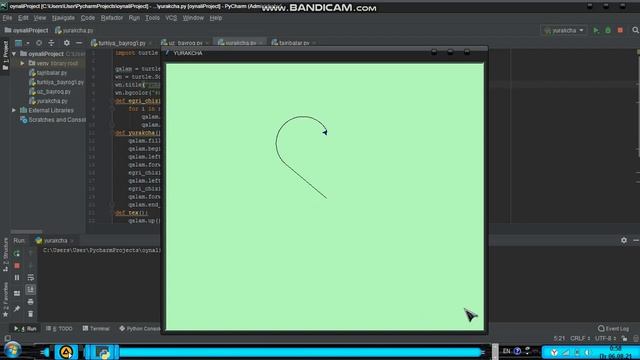Expand the venv library root folder
The width and height of the screenshot is (640, 360).
point(22,63)
